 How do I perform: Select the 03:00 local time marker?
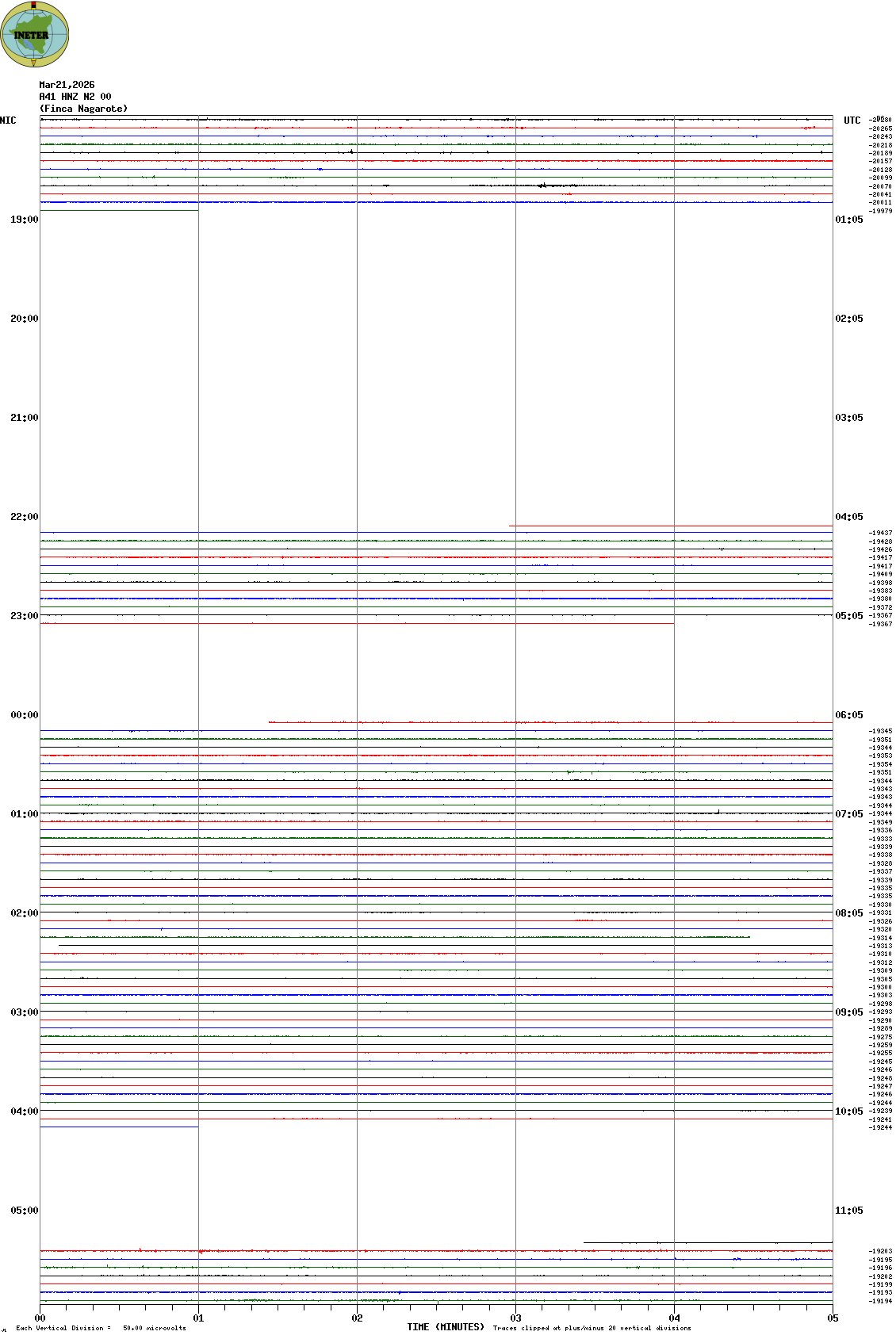click(x=24, y=1012)
